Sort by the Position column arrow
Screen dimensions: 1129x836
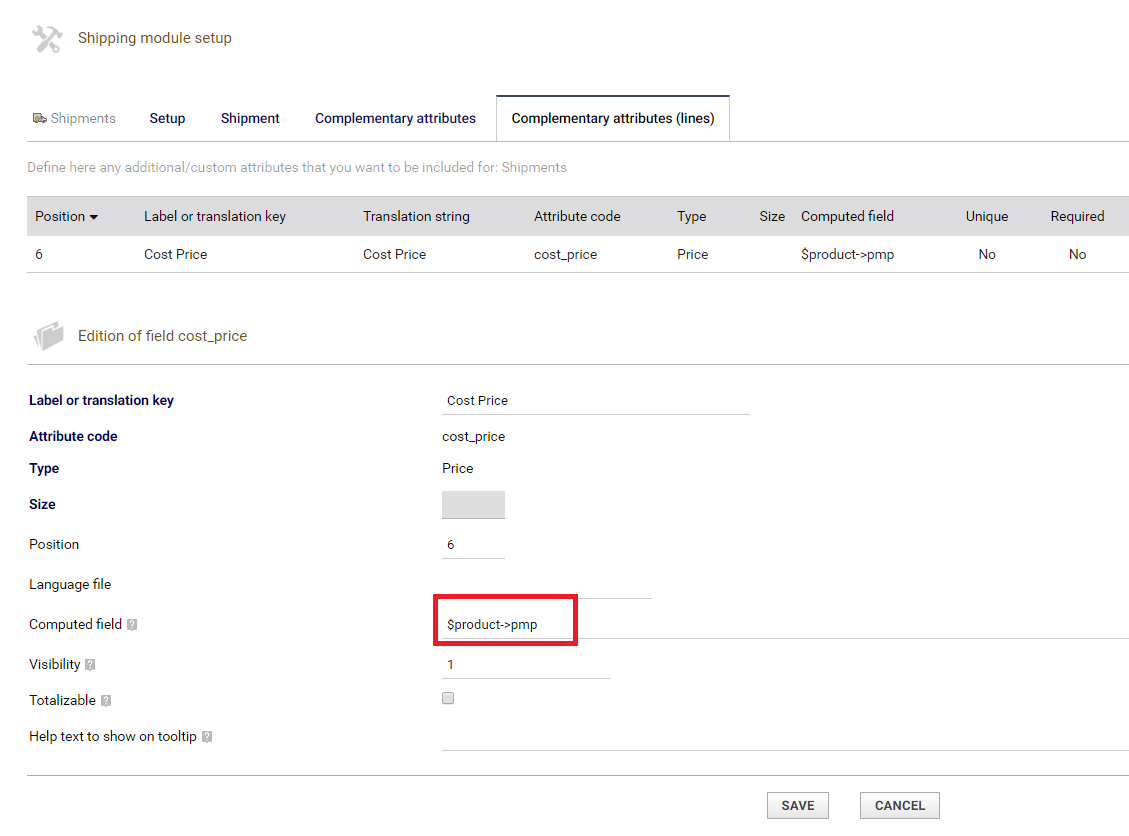94,217
